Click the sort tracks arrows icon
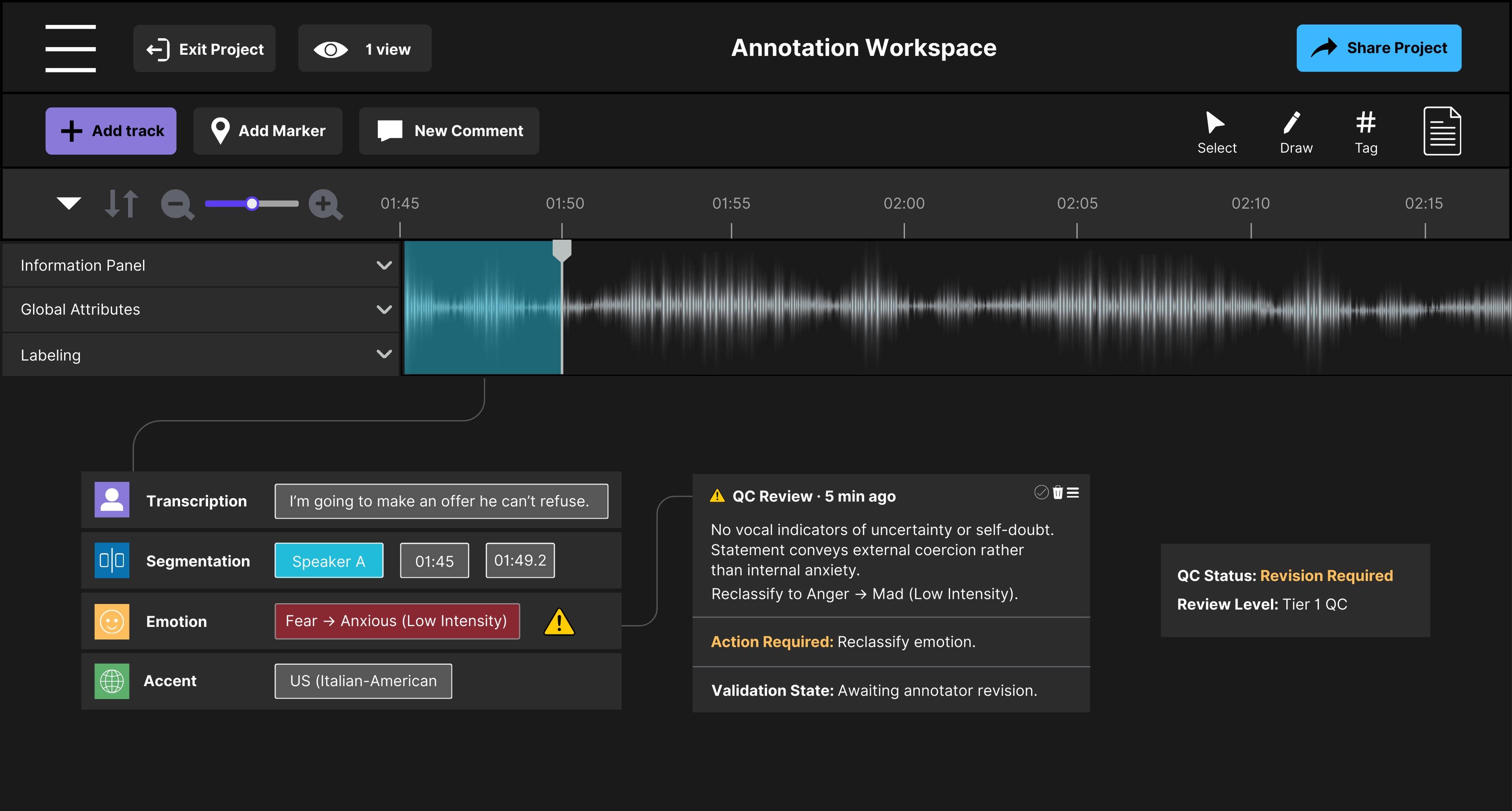Viewport: 1512px width, 811px height. click(x=121, y=204)
